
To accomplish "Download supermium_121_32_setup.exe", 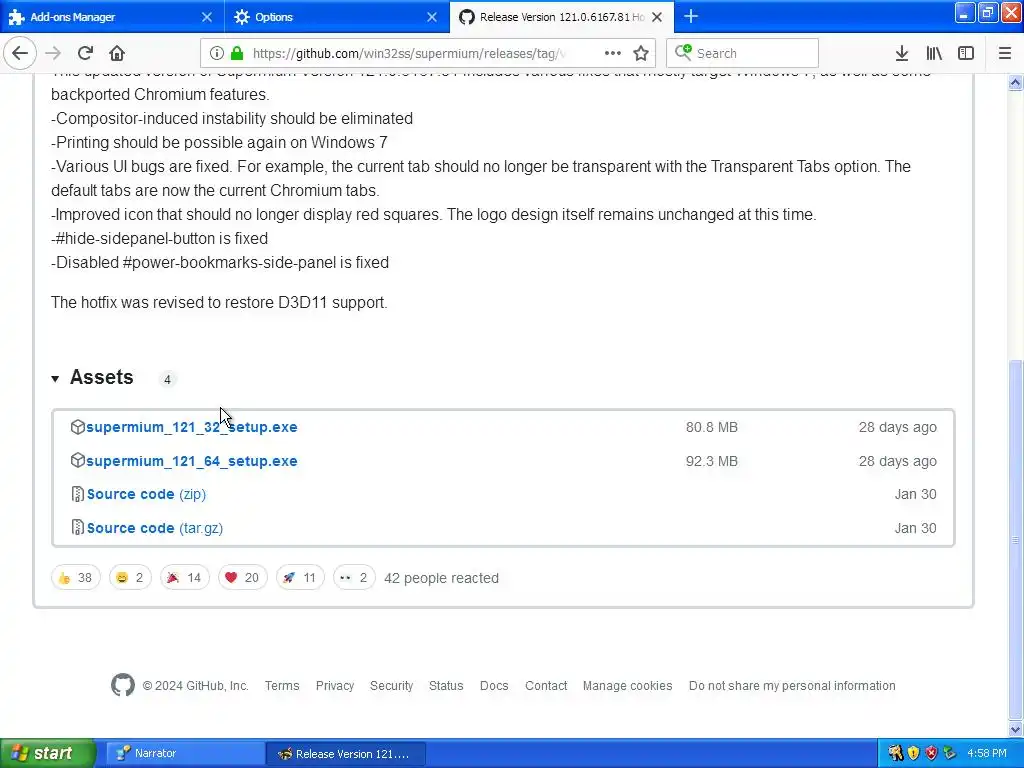I will pyautogui.click(x=191, y=427).
